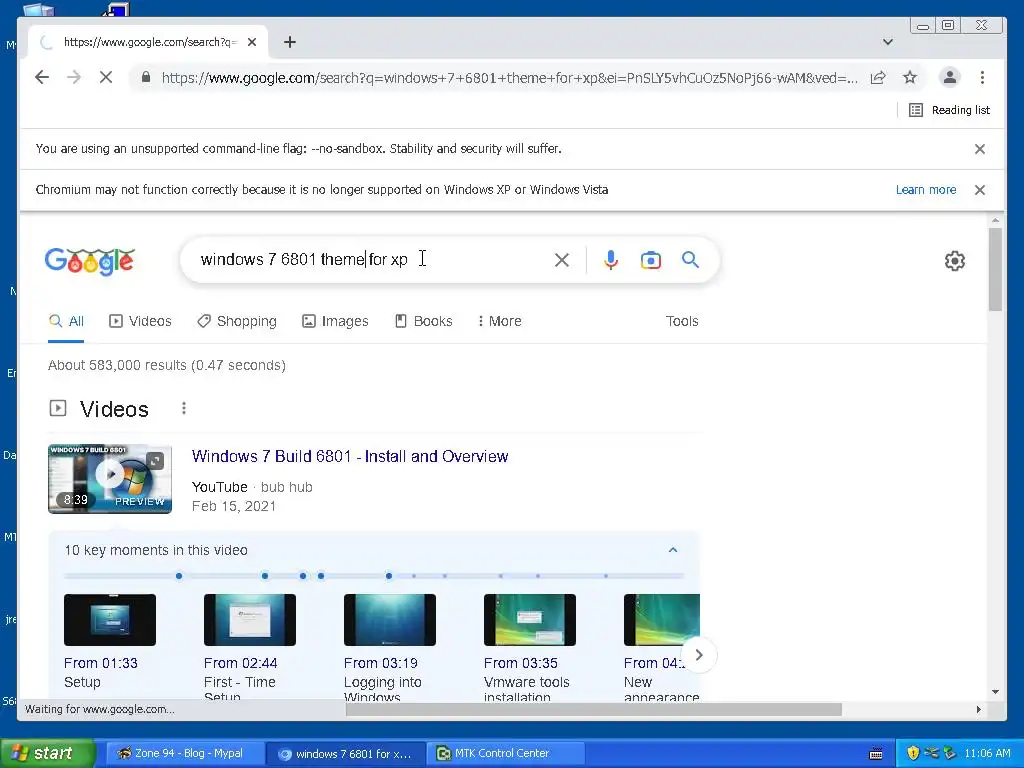Click the horizontal scrollbar right arrow

pyautogui.click(x=978, y=709)
